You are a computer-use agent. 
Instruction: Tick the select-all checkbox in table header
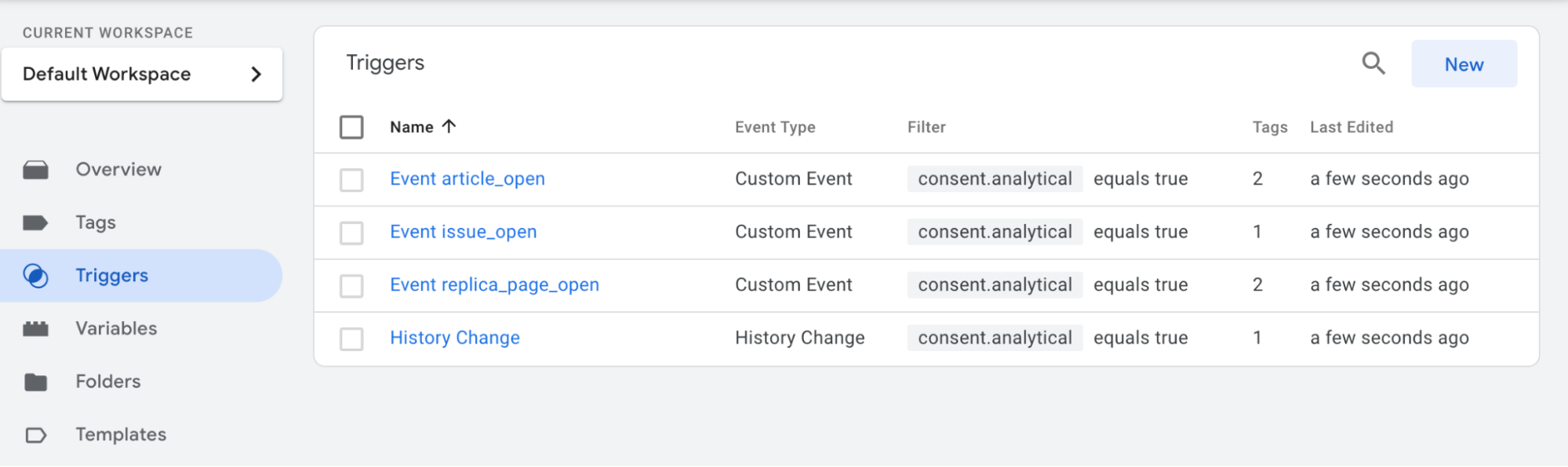pos(351,127)
